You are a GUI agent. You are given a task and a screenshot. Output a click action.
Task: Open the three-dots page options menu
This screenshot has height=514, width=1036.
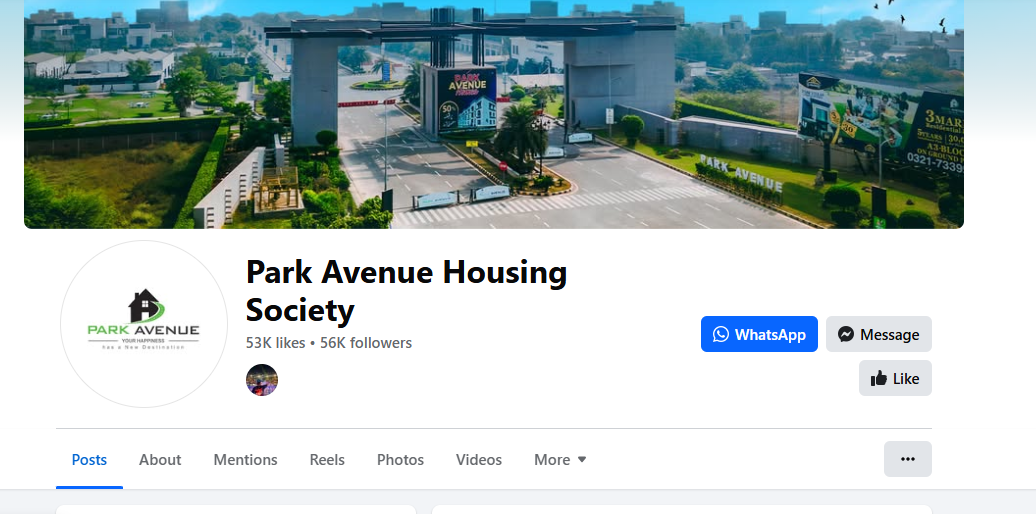click(908, 459)
